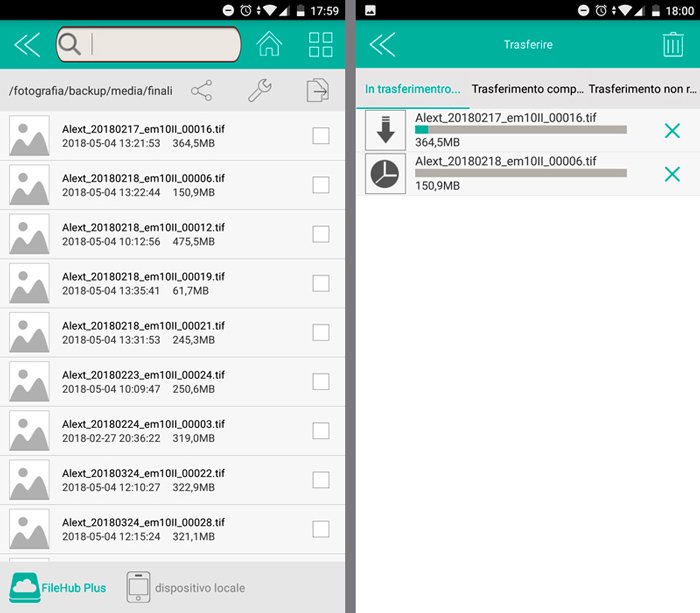The image size is (700, 613).
Task: Tap the /fotografia/backup/media/finali path
Action: [91, 91]
